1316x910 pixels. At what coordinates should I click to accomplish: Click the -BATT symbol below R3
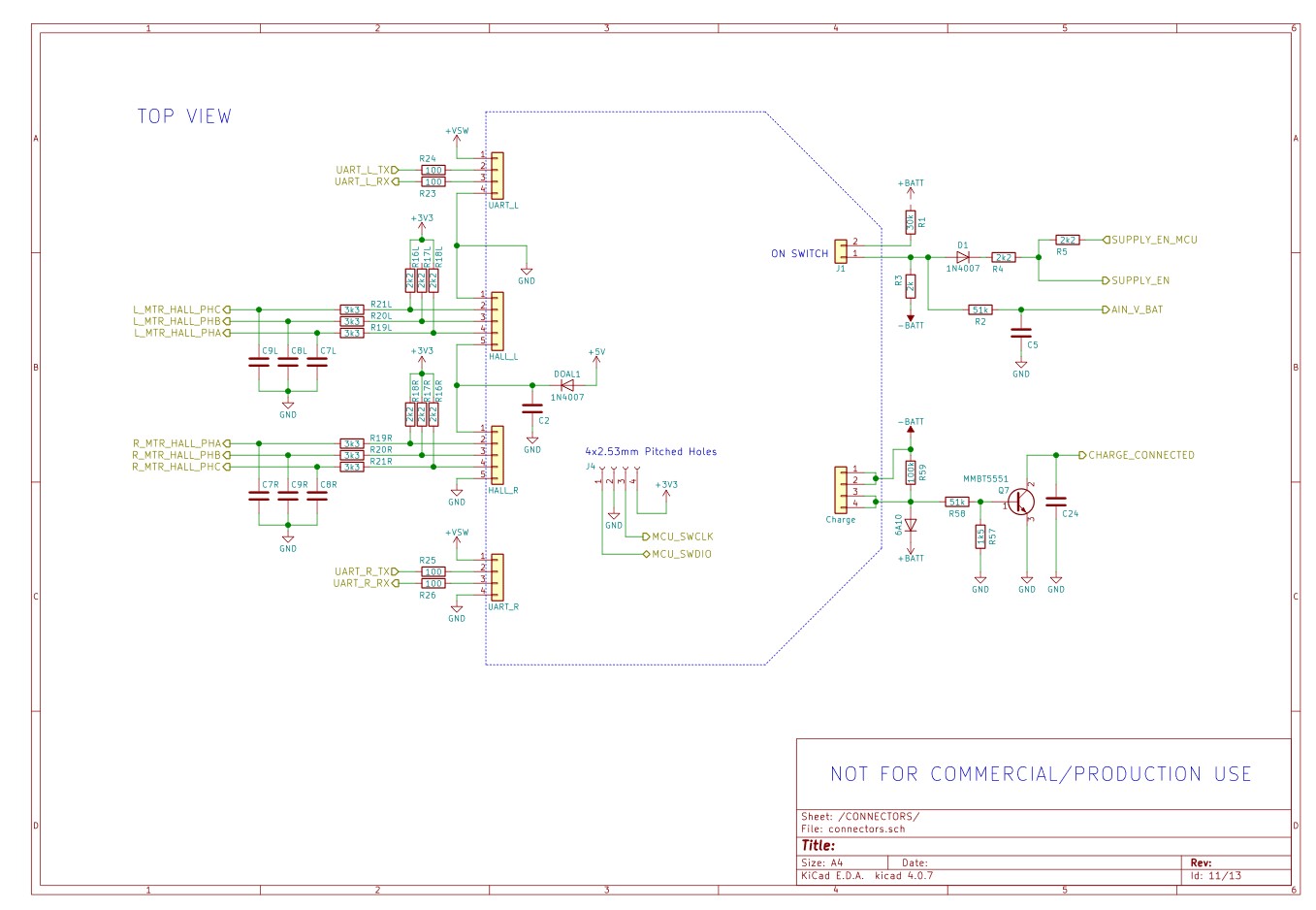tap(911, 321)
